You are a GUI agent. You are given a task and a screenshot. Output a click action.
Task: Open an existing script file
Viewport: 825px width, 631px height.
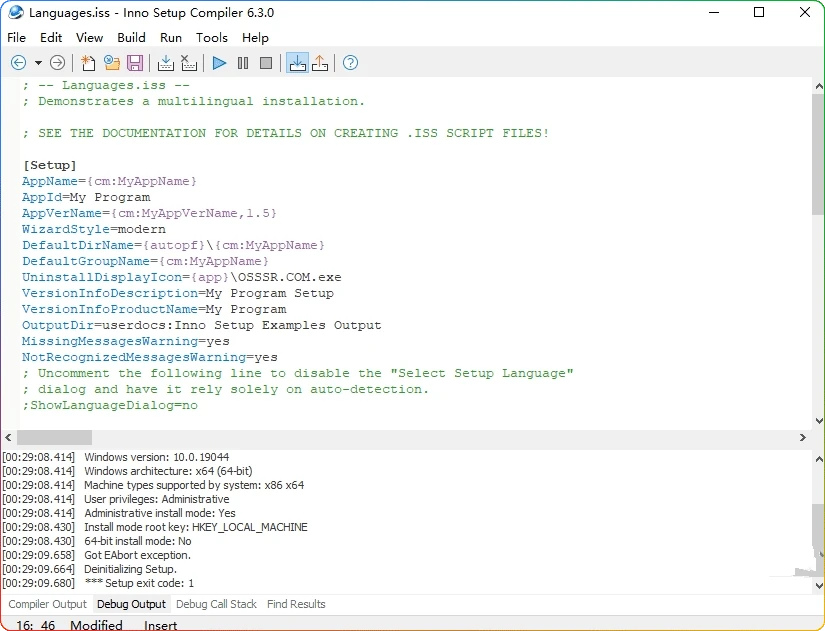tap(112, 63)
